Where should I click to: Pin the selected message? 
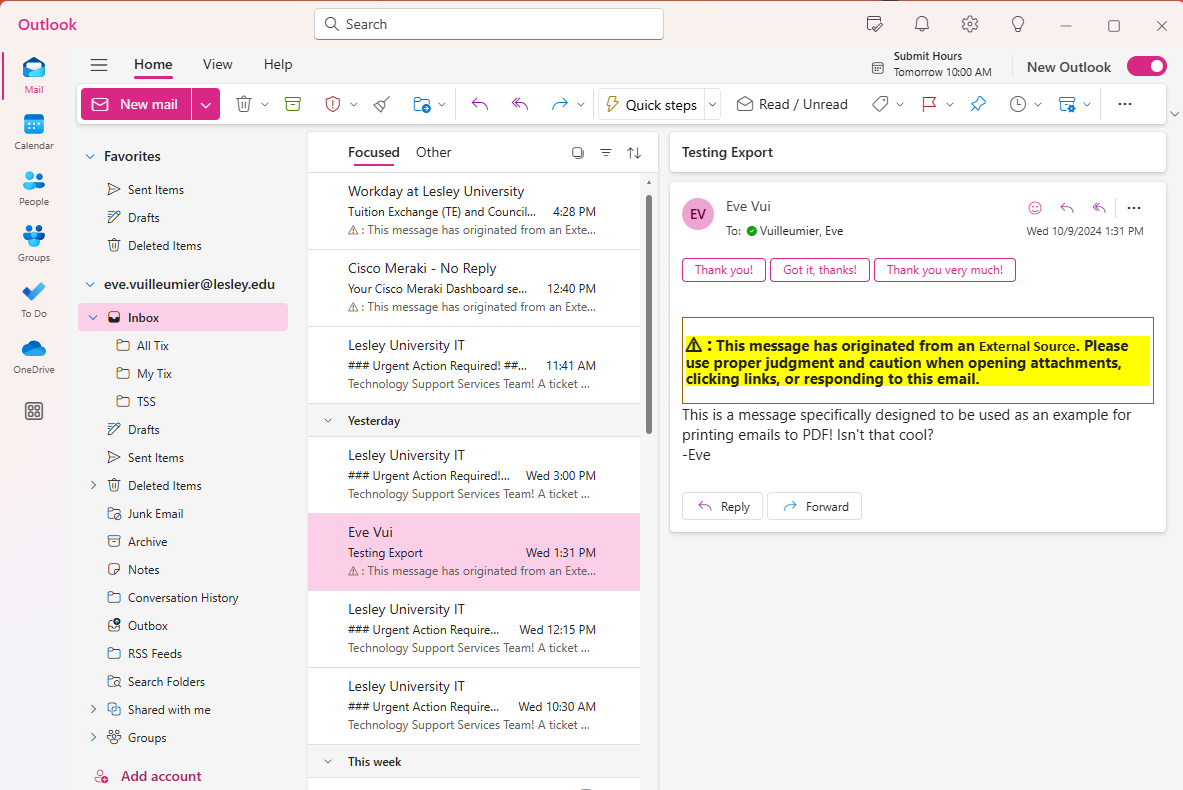click(x=978, y=104)
